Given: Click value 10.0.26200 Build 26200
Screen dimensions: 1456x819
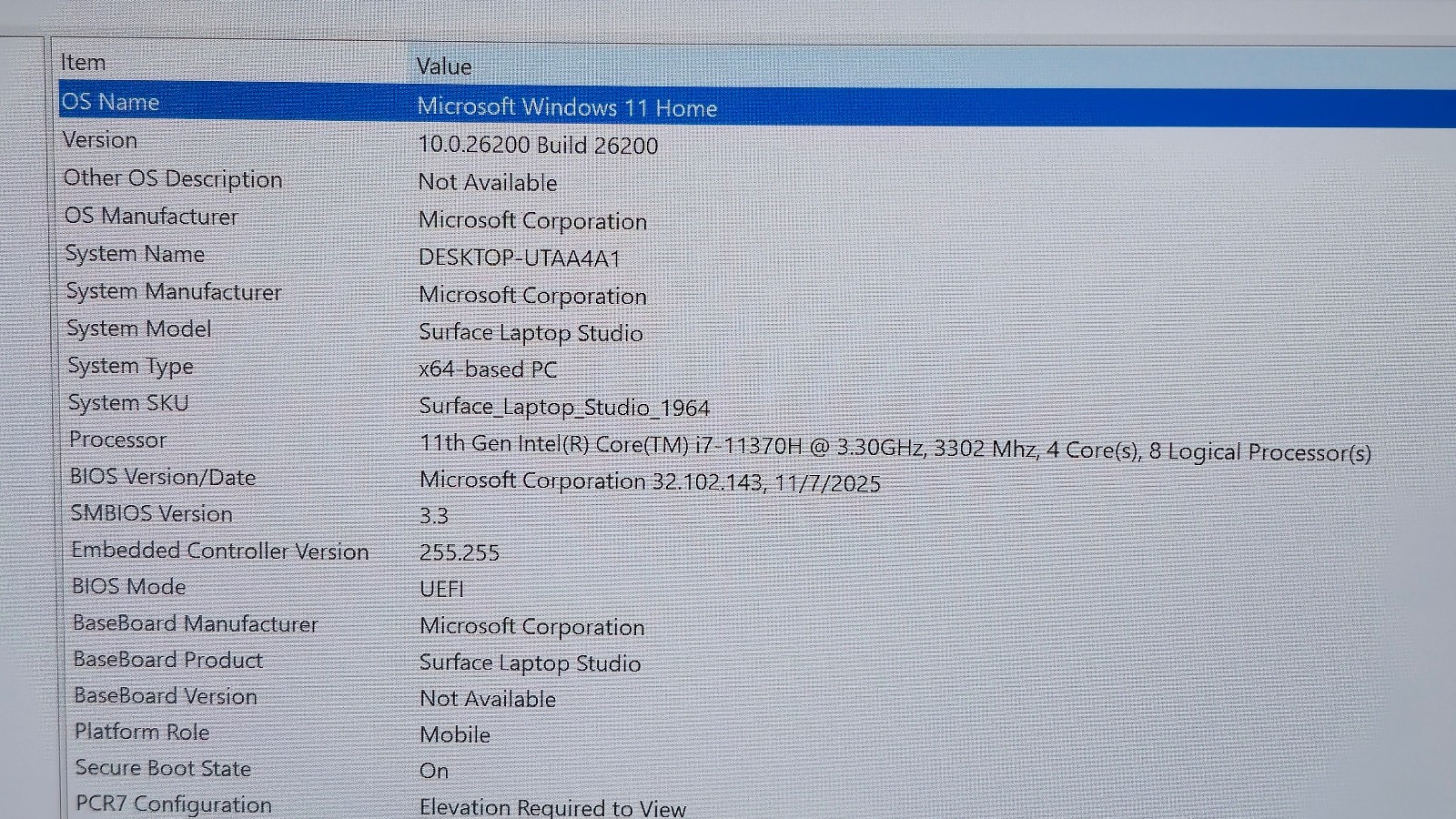Looking at the screenshot, I should click(x=538, y=146).
